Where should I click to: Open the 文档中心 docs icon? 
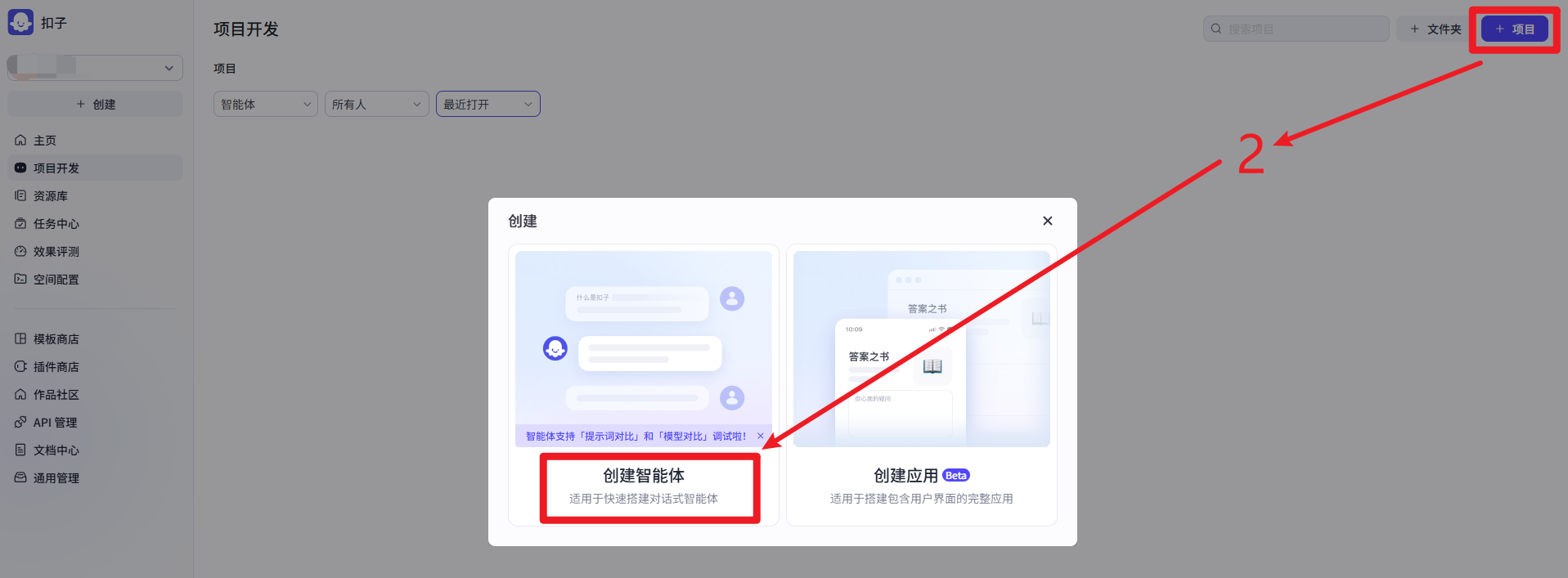coord(20,450)
